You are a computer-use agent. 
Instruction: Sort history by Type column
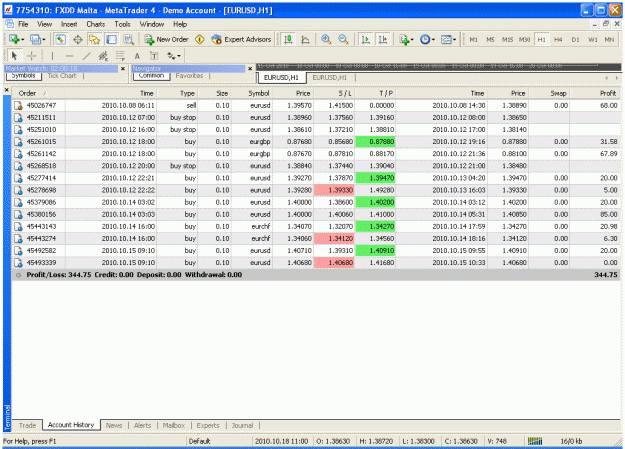click(178, 93)
